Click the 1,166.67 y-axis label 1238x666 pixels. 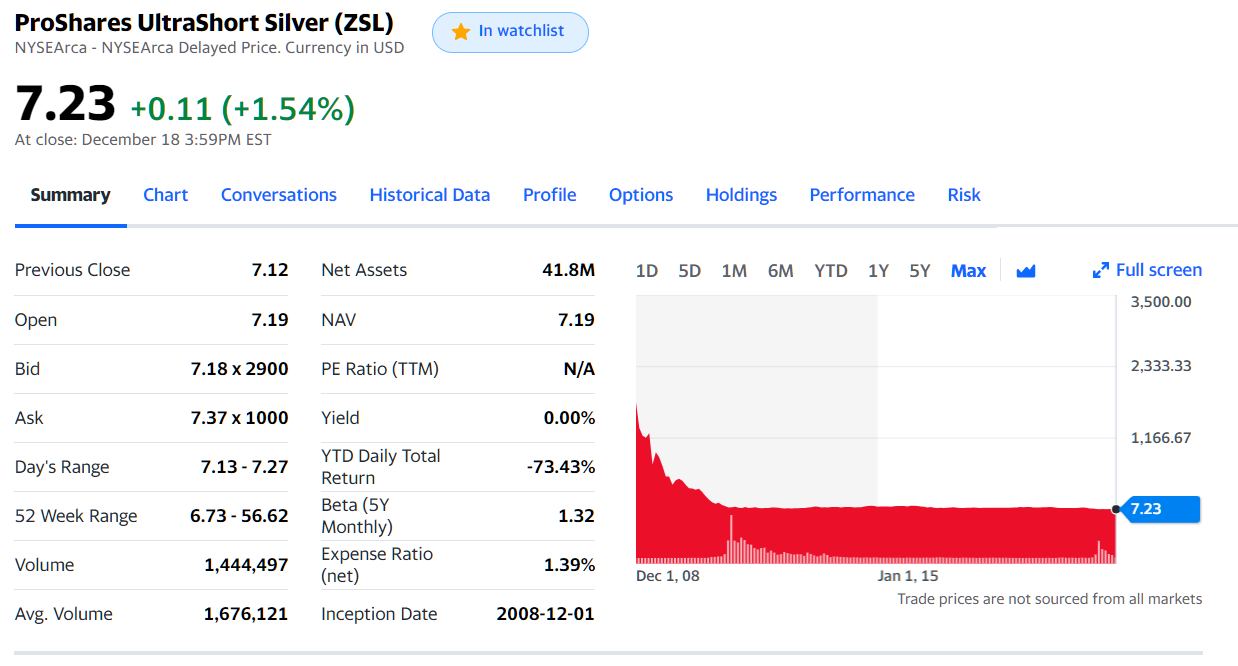[x=1161, y=438]
